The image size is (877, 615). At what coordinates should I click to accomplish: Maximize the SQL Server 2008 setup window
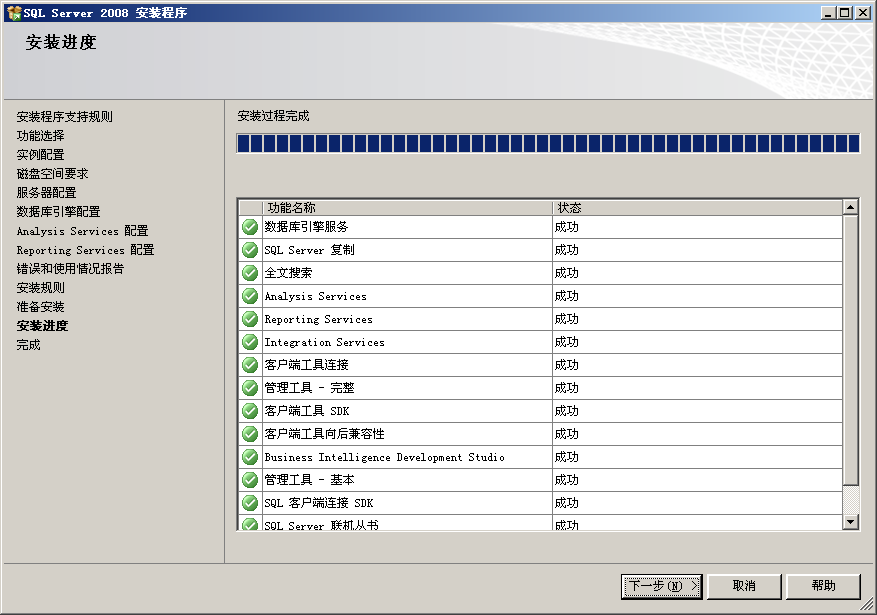coord(845,12)
